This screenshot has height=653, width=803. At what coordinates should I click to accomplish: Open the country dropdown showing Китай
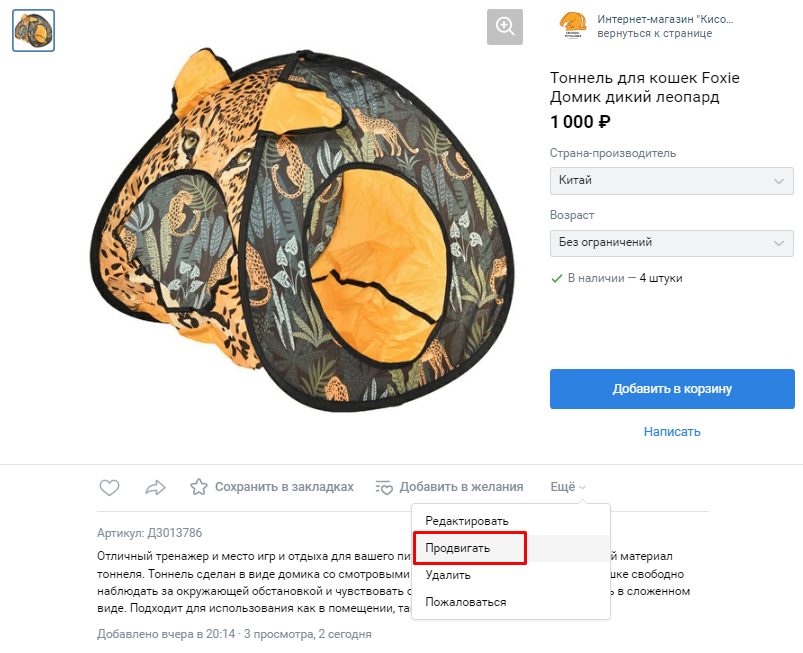[672, 181]
